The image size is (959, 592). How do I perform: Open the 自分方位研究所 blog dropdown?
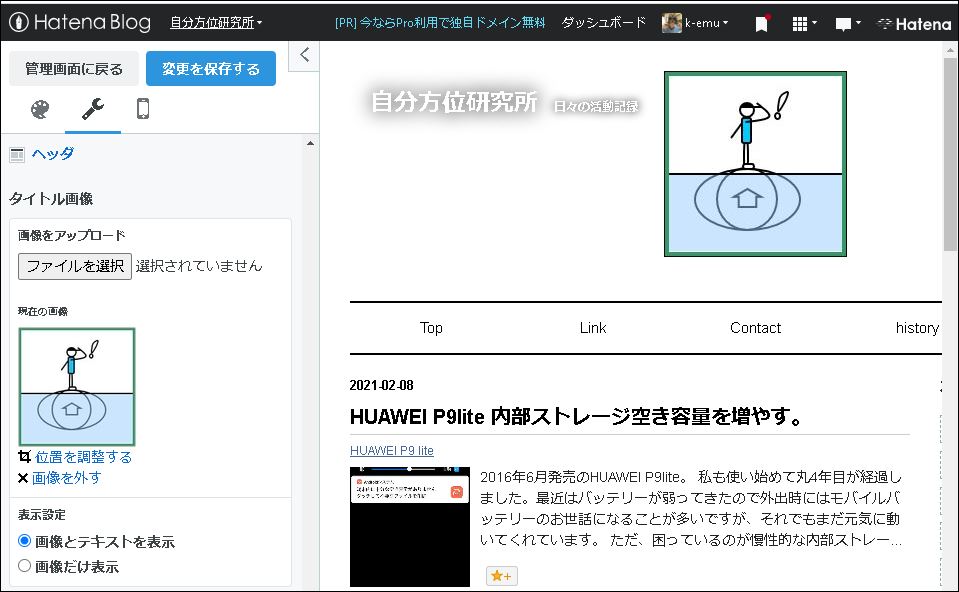pyautogui.click(x=216, y=23)
